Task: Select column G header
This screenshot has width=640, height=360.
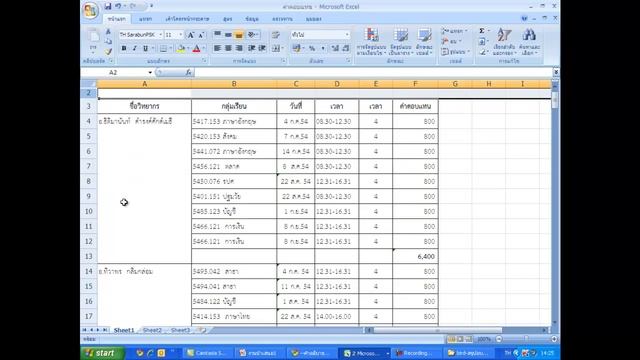Action: click(455, 84)
